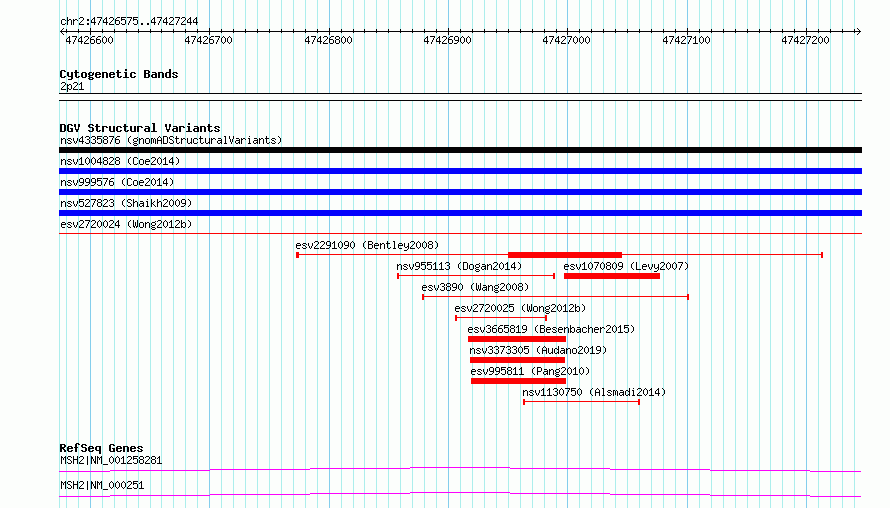The image size is (890, 508).
Task: Open the MSH2|NM_000251 transcript label
Action: click(x=102, y=485)
